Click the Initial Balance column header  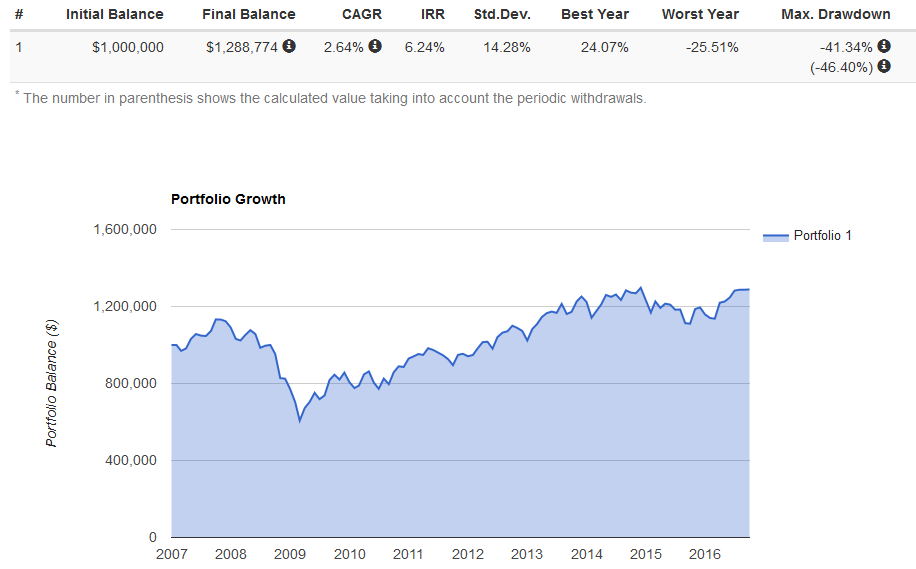114,15
